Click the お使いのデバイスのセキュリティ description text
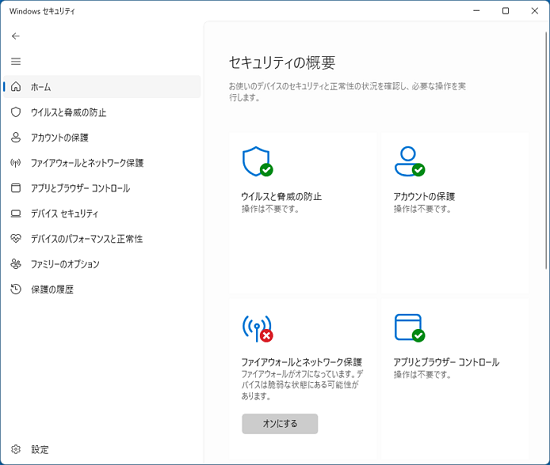The width and height of the screenshot is (550, 465). click(x=347, y=92)
